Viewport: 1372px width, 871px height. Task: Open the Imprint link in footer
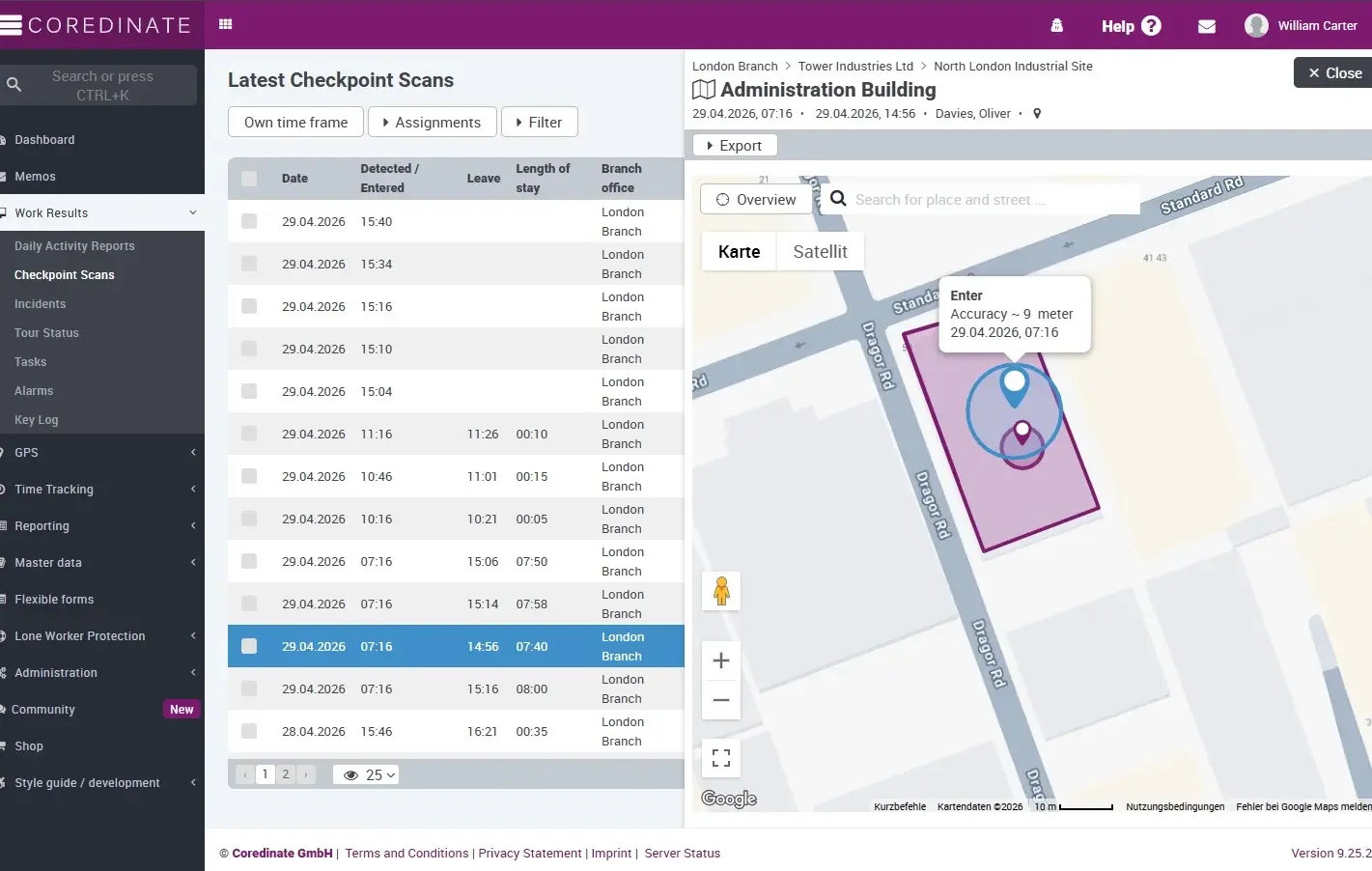(611, 854)
